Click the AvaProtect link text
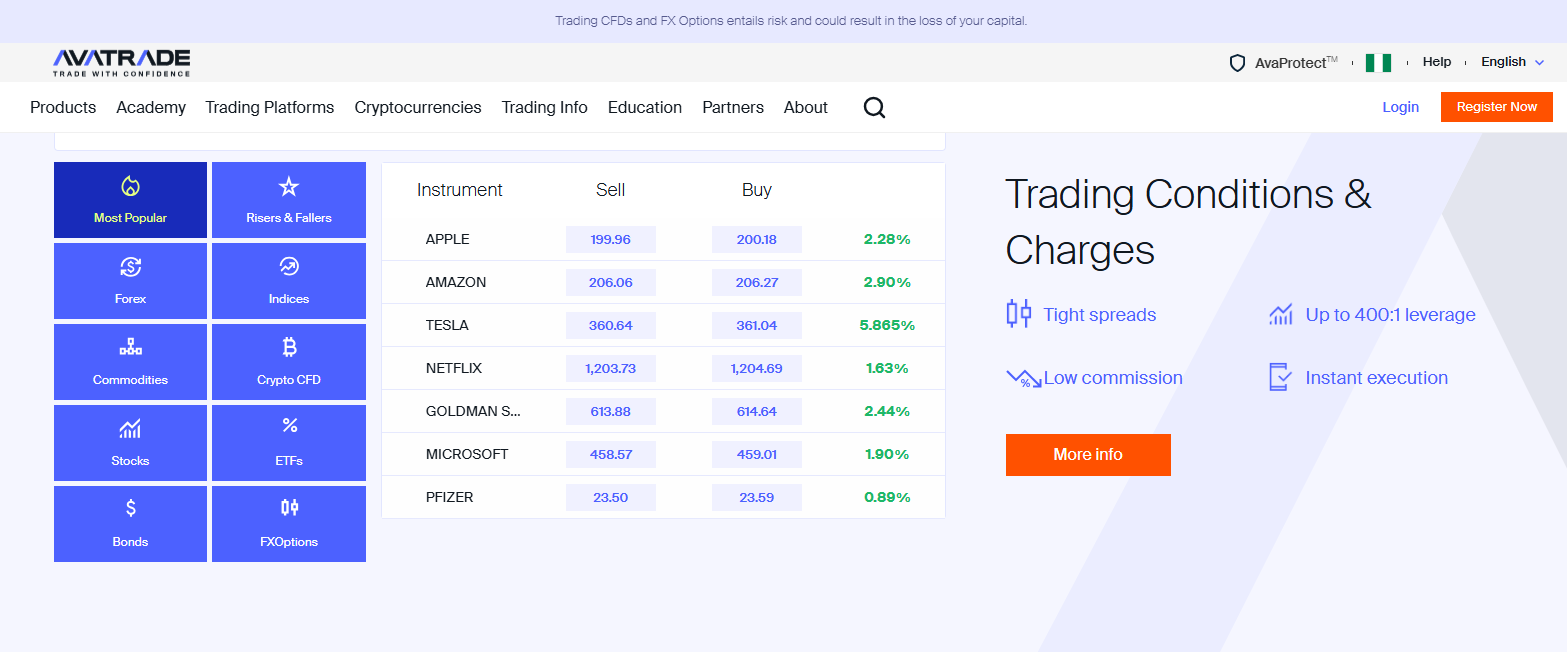 1296,63
